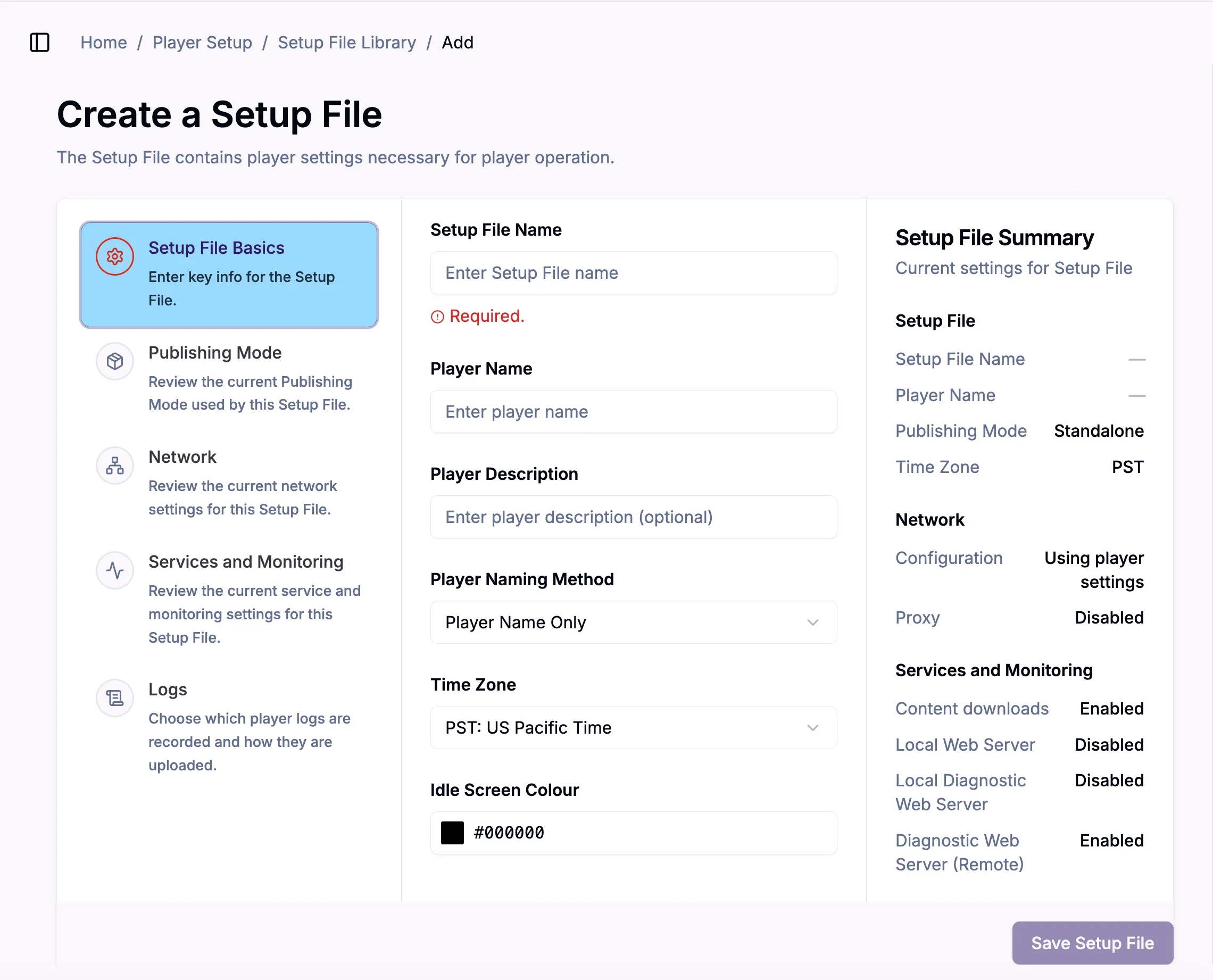Click the Setup File Basics gear icon

coord(114,256)
